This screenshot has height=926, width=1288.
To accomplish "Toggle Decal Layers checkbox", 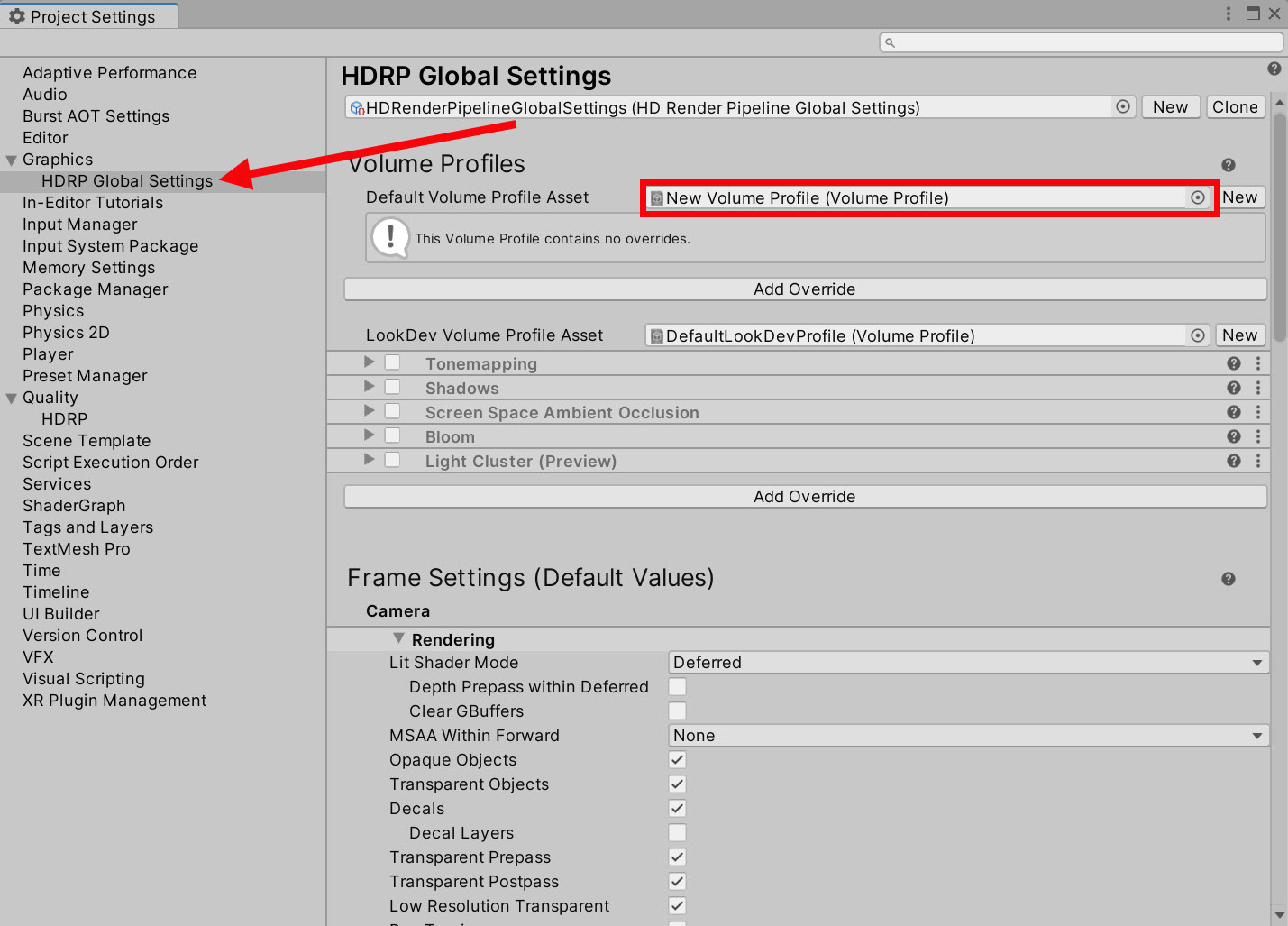I will coord(678,833).
